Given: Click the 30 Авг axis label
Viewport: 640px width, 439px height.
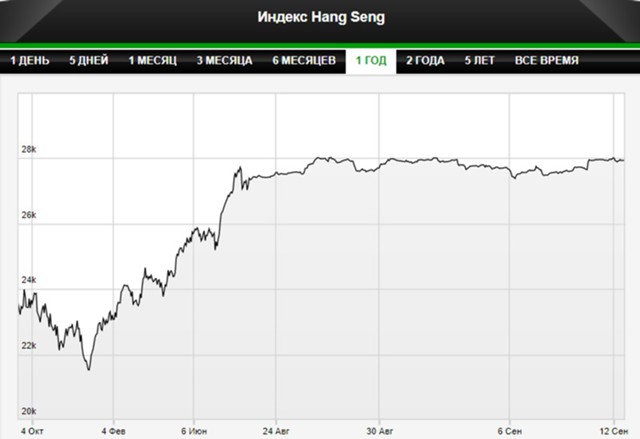Looking at the screenshot, I should click(x=380, y=431).
